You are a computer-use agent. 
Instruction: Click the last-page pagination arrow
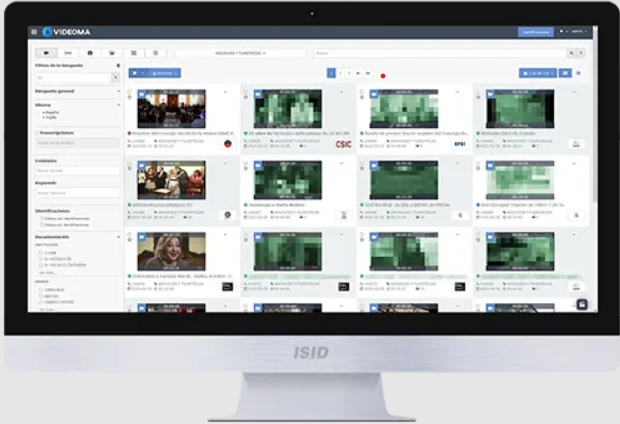tap(368, 73)
